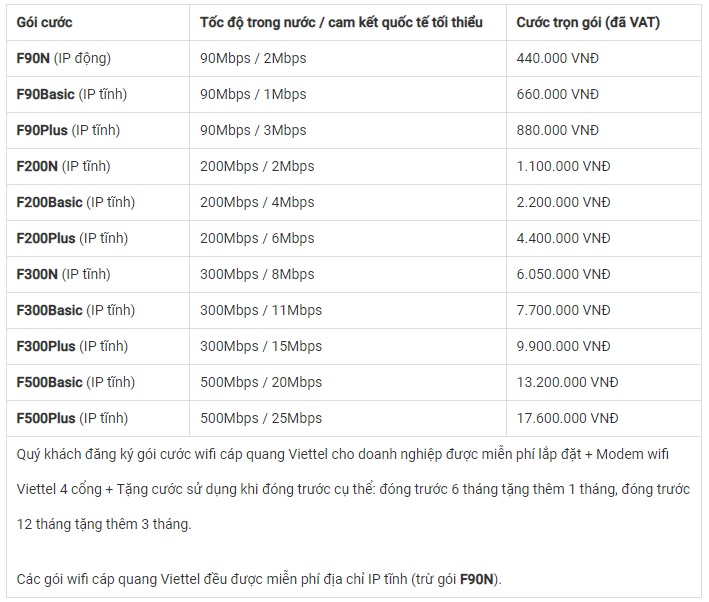Image resolution: width=709 pixels, height=602 pixels.
Task: Select the 500Mbps / 20Mbps speed cell
Action: [348, 382]
